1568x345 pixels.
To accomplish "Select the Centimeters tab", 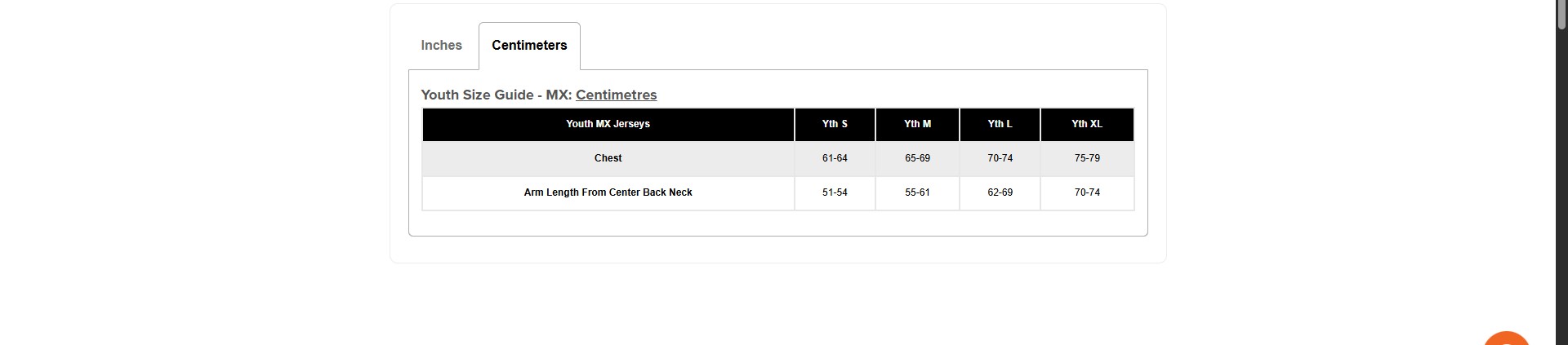I will [529, 46].
